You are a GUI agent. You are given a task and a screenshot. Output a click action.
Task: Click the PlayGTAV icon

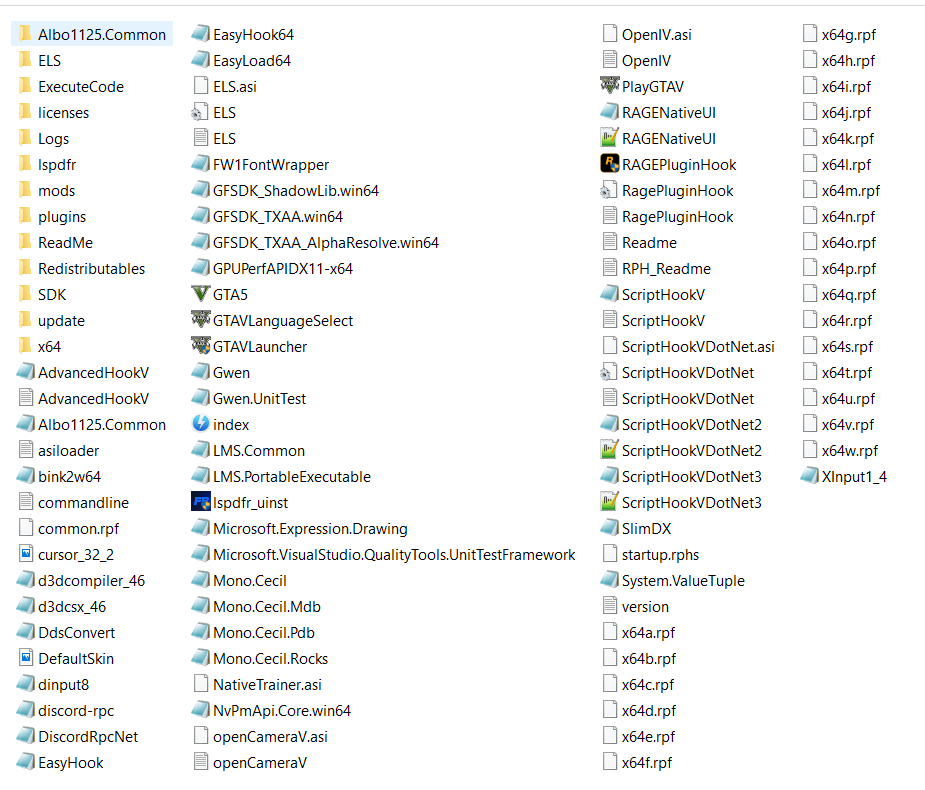(x=609, y=86)
